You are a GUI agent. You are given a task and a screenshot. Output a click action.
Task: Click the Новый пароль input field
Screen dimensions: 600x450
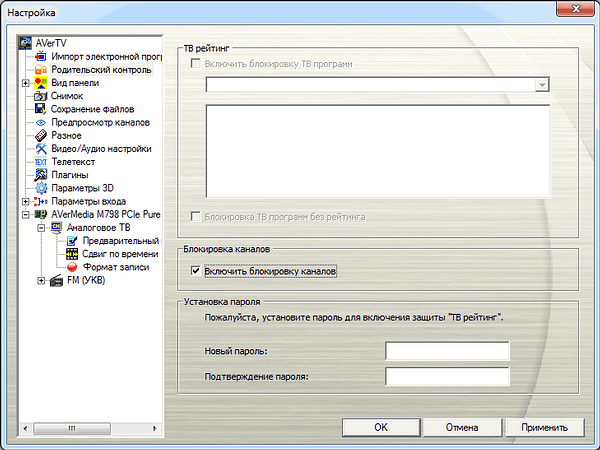[447, 351]
